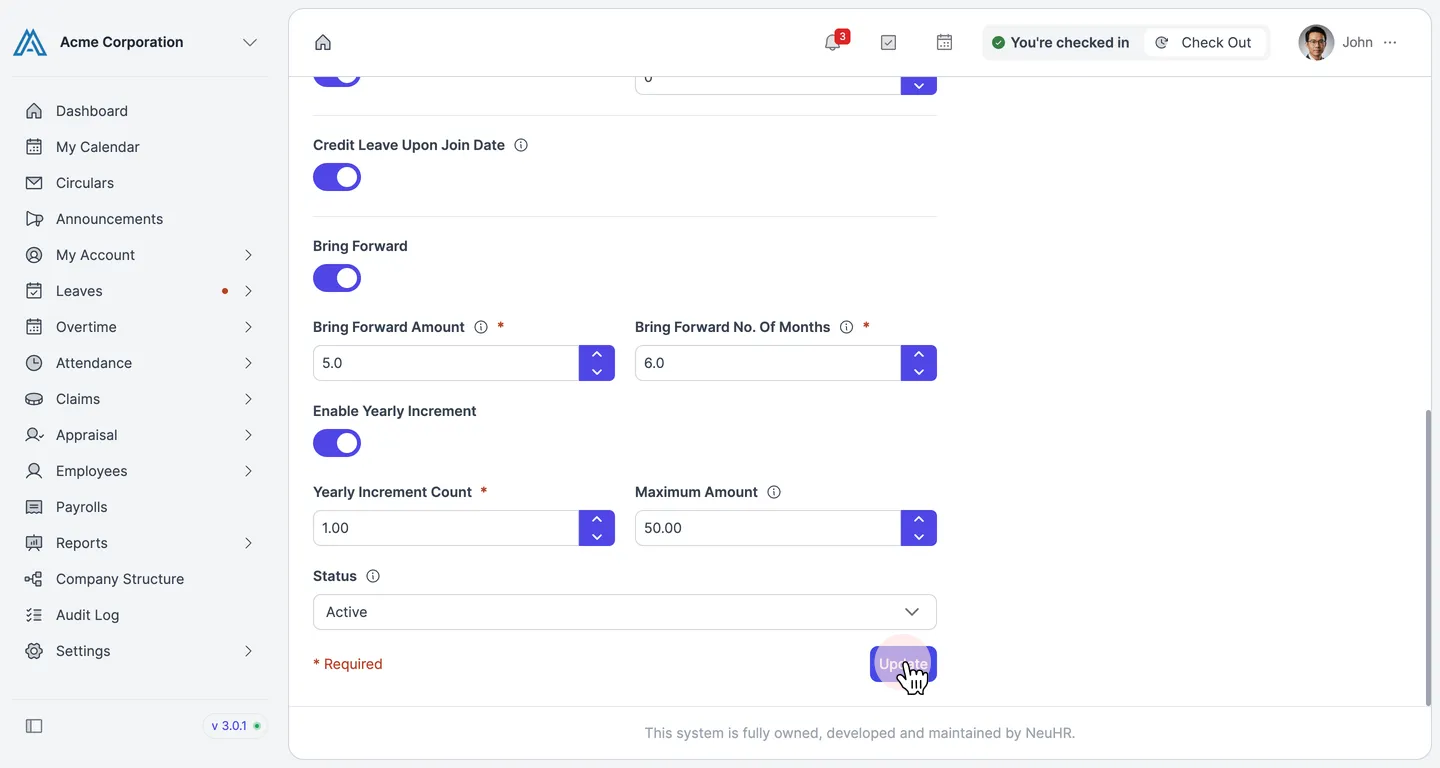Increase Yearly Increment Count
The image size is (1440, 768).
tap(597, 519)
